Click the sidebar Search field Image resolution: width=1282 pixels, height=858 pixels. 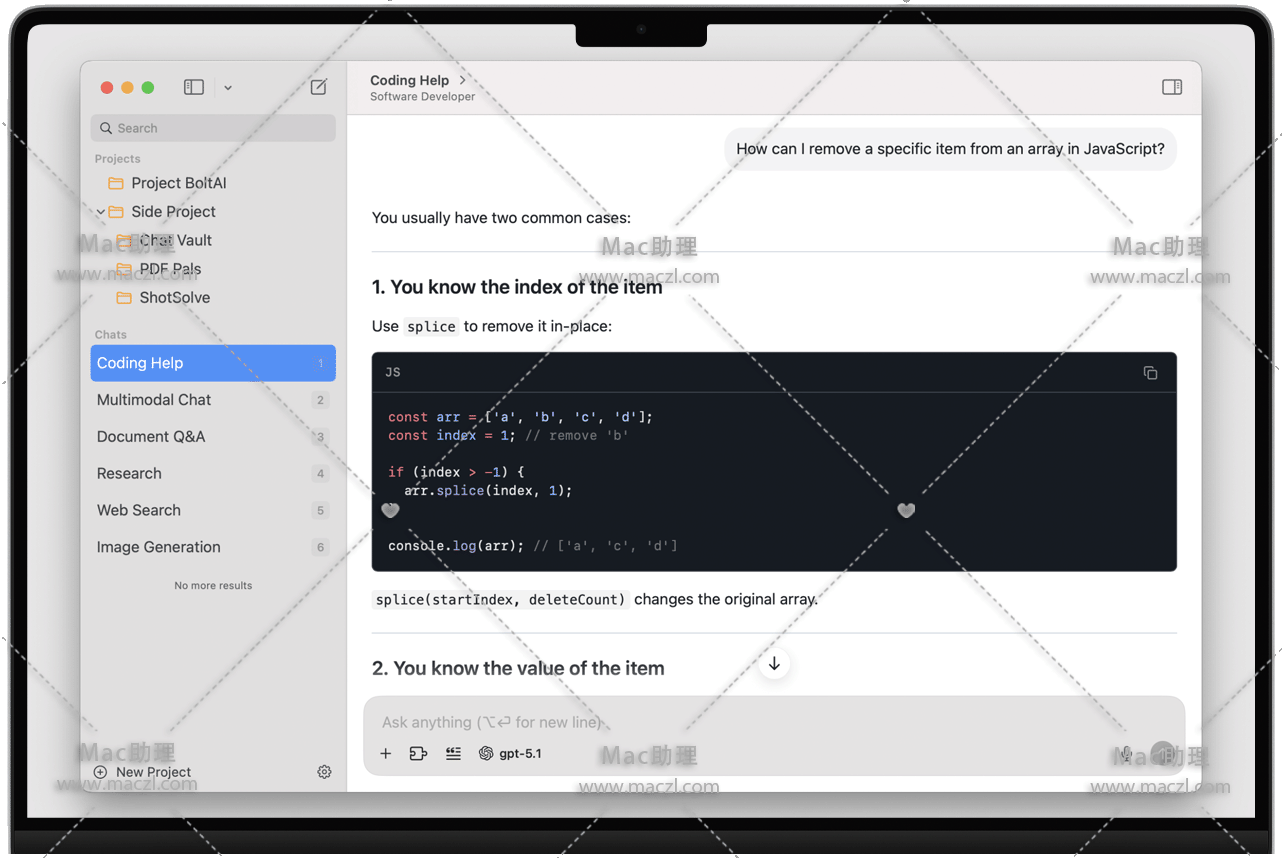pyautogui.click(x=213, y=128)
